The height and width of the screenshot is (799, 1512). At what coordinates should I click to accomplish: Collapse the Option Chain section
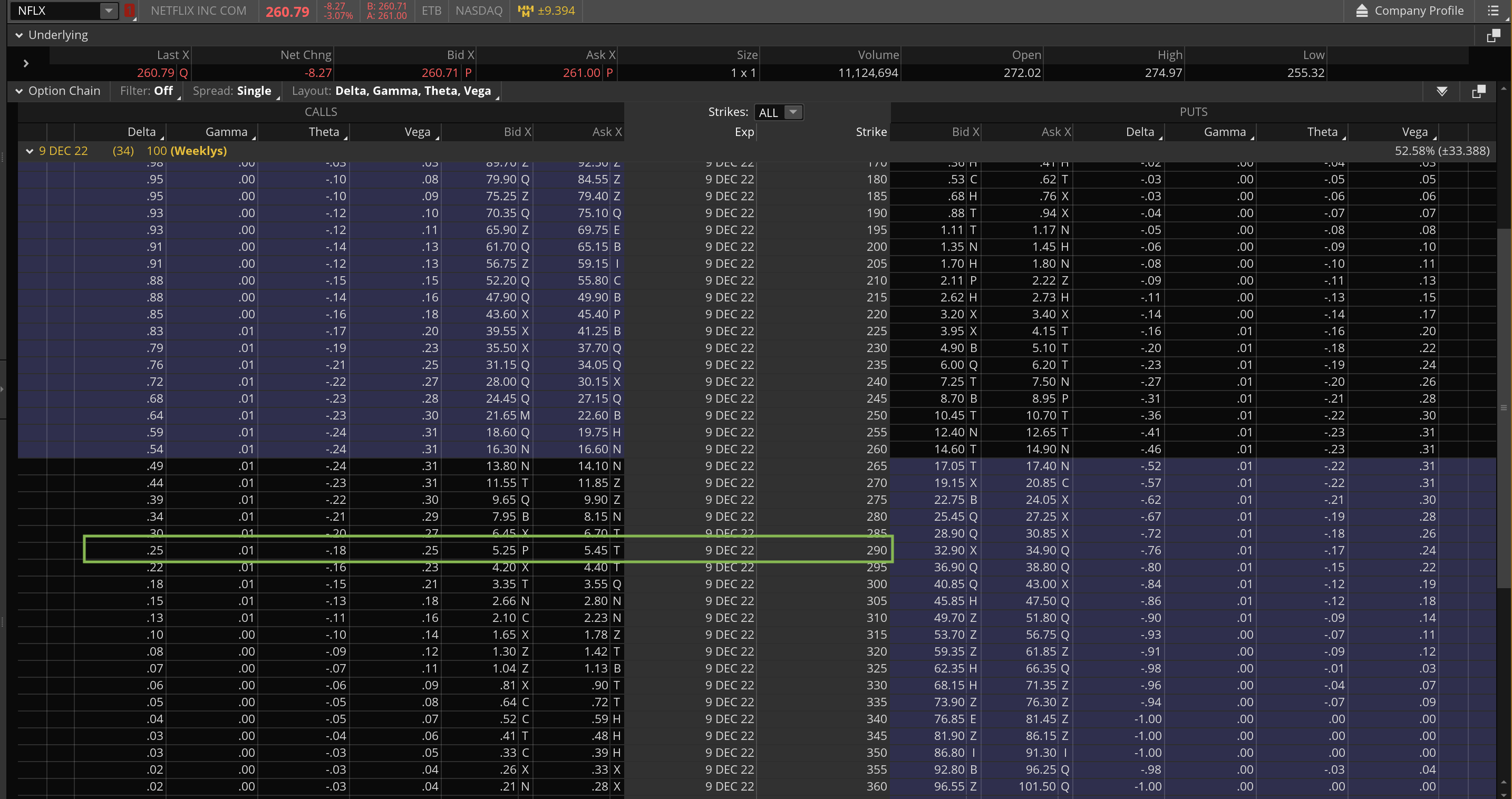click(x=20, y=91)
